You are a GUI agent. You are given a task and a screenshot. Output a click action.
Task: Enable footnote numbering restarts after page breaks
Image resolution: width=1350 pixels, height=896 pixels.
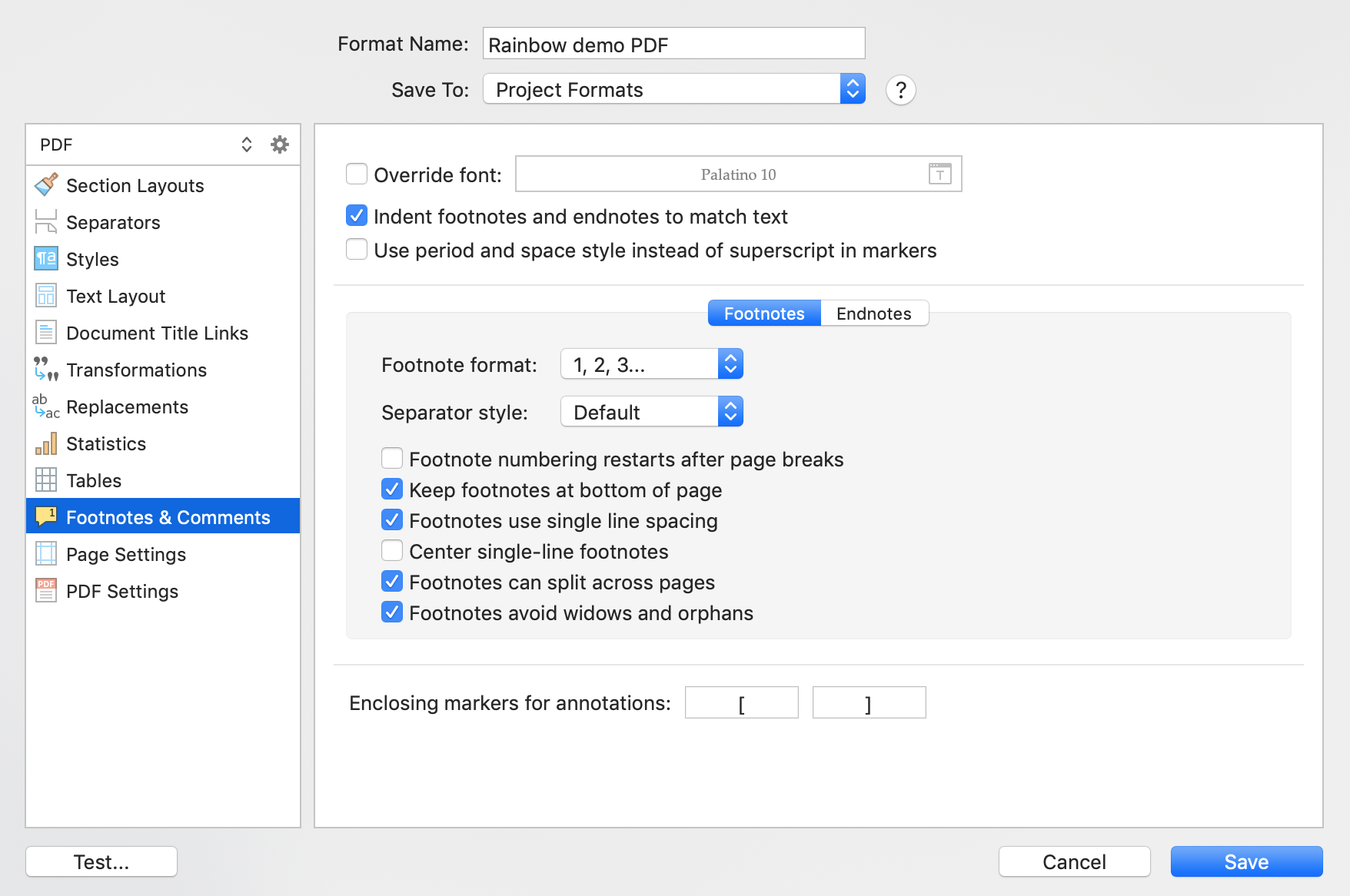(392, 459)
